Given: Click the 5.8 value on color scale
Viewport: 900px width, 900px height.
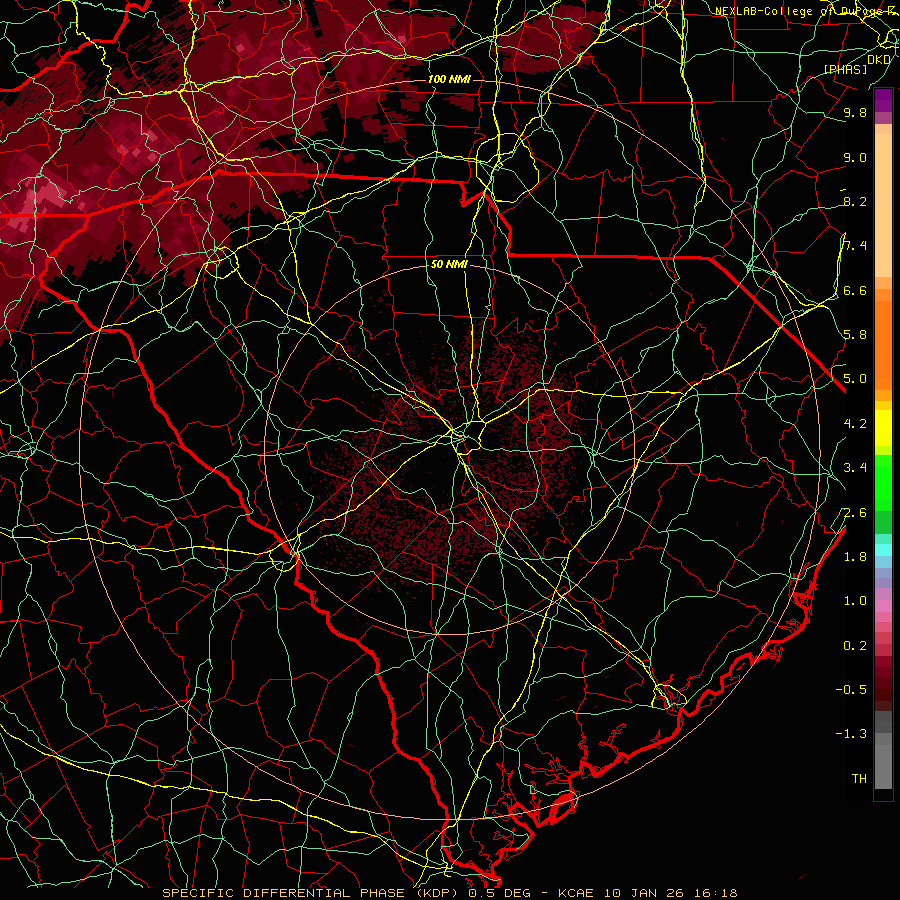Looking at the screenshot, I should click(x=855, y=335).
